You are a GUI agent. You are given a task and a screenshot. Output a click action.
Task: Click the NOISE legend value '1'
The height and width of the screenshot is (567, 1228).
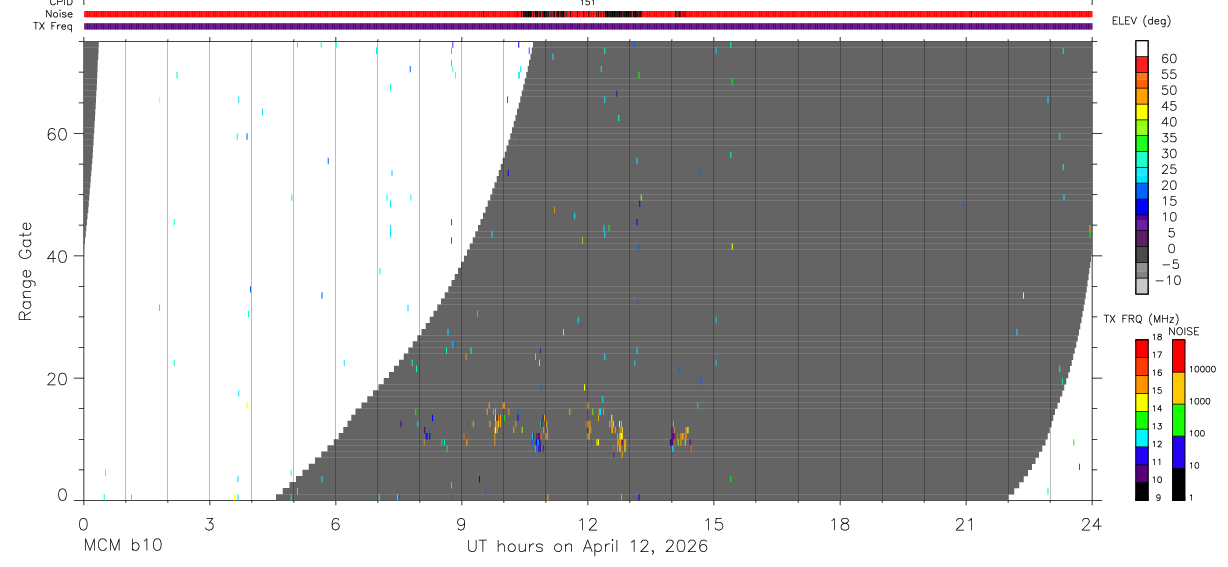tap(1192, 497)
